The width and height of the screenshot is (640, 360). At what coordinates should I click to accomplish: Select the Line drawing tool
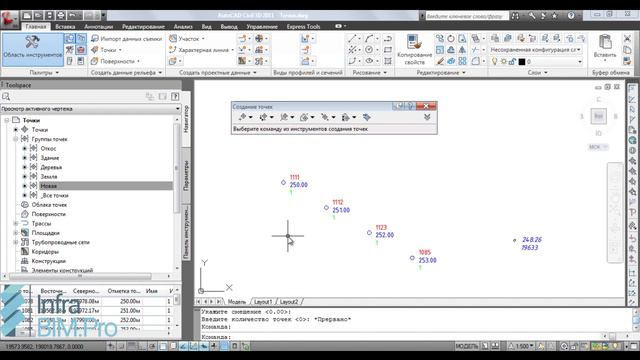352,38
